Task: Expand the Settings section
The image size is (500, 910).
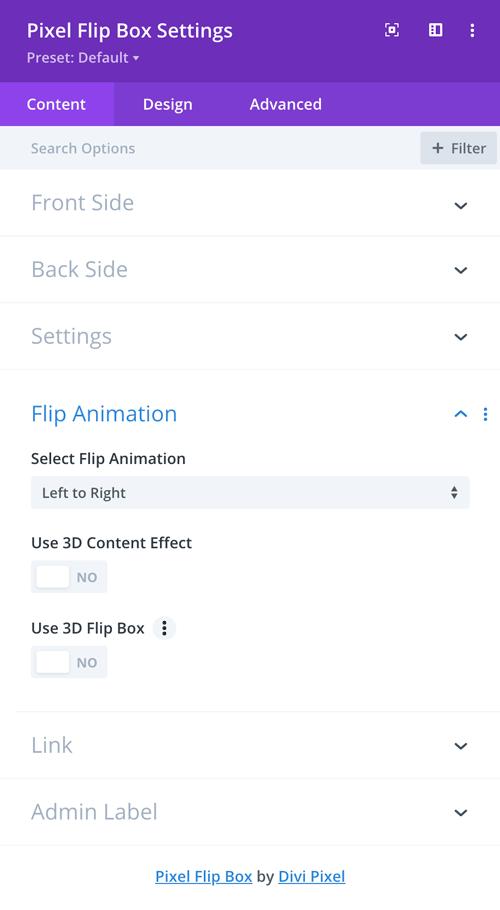Action: coord(250,336)
